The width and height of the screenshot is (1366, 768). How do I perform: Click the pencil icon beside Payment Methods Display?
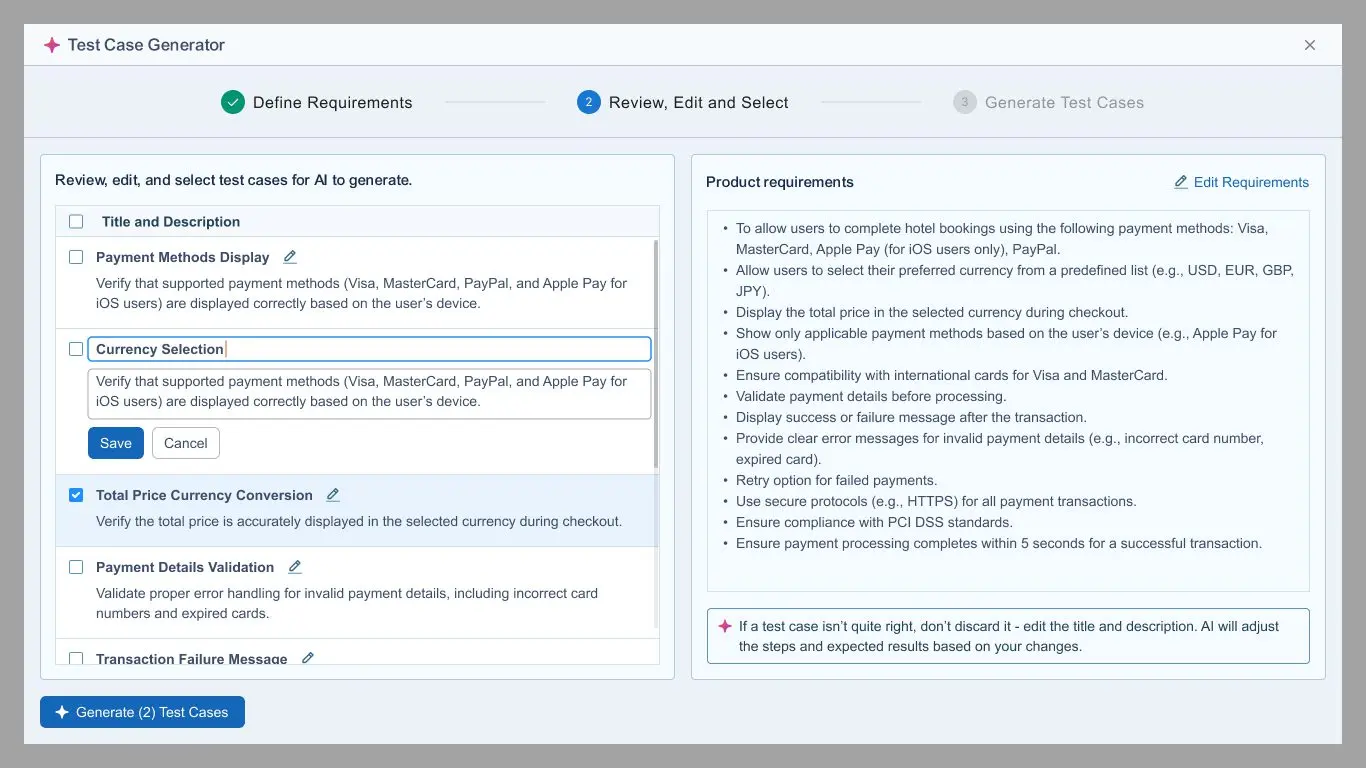pyautogui.click(x=290, y=257)
